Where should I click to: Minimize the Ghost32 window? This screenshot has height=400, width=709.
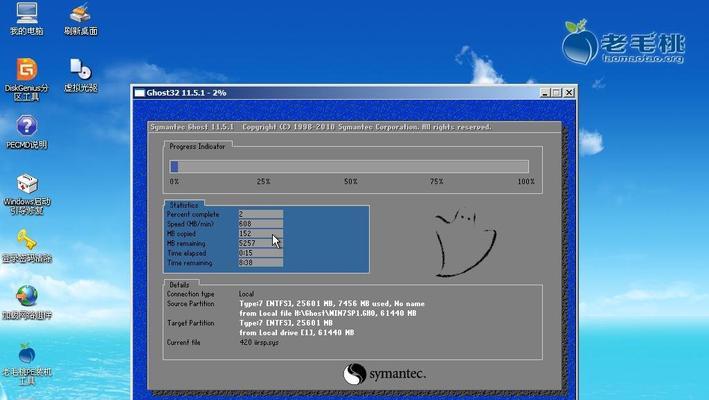point(545,93)
